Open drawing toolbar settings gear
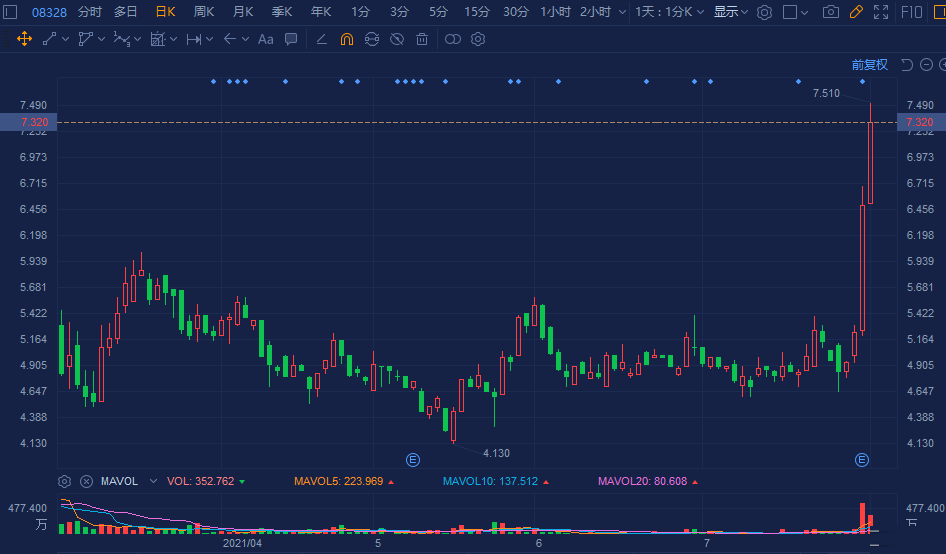This screenshot has width=946, height=554. point(478,39)
